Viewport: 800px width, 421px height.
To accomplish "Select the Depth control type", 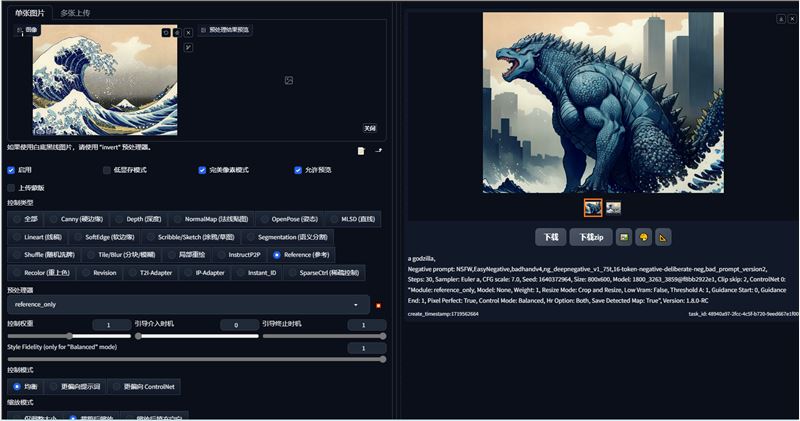I will click(138, 219).
